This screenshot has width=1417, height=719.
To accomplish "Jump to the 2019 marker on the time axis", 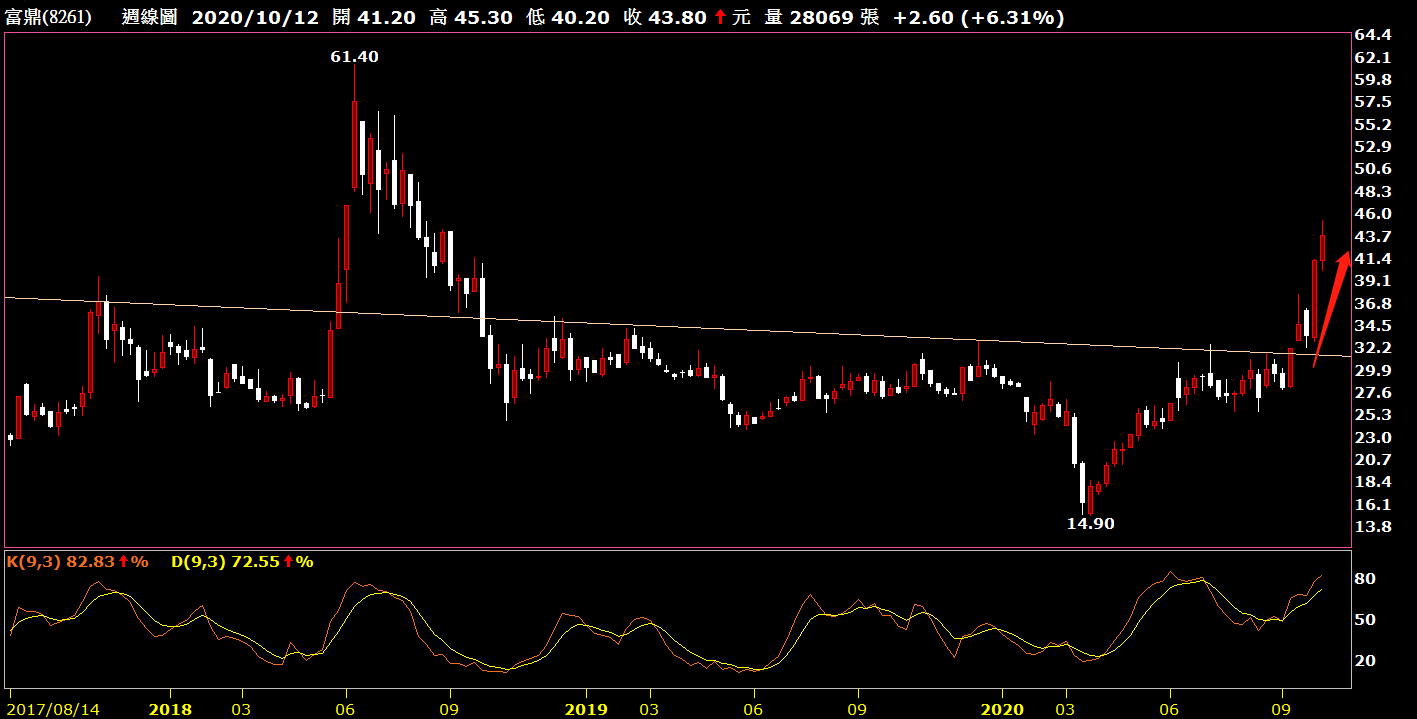I will [x=585, y=709].
